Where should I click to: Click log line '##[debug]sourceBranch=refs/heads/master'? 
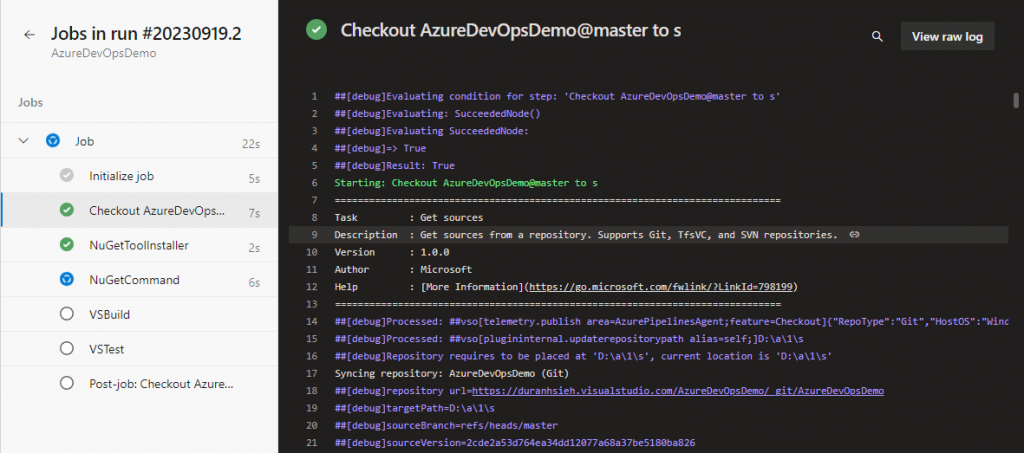point(446,426)
